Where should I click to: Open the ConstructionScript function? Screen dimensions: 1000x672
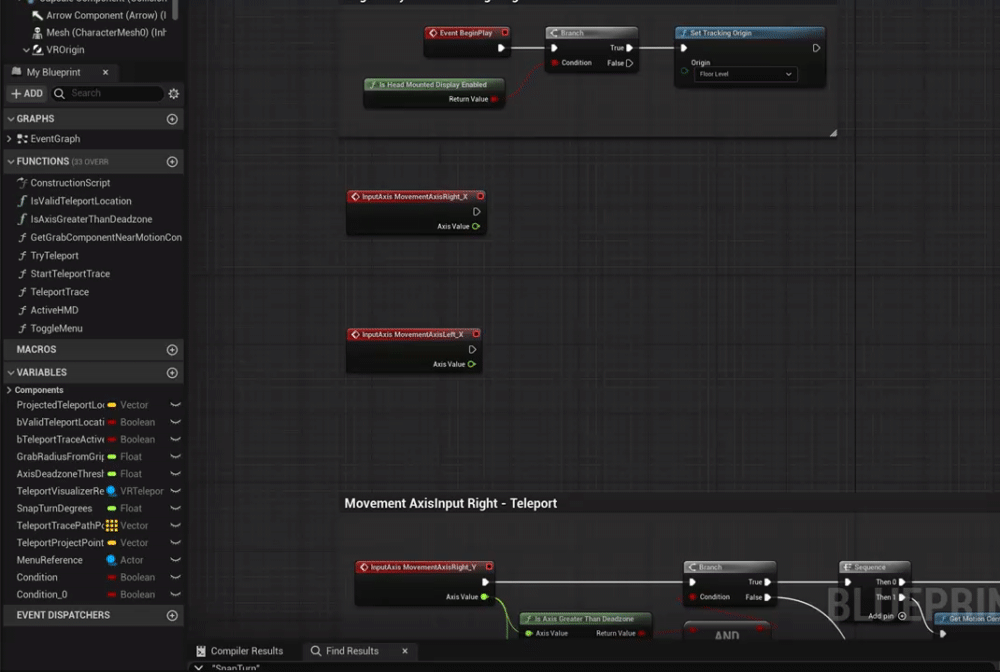tap(70, 182)
